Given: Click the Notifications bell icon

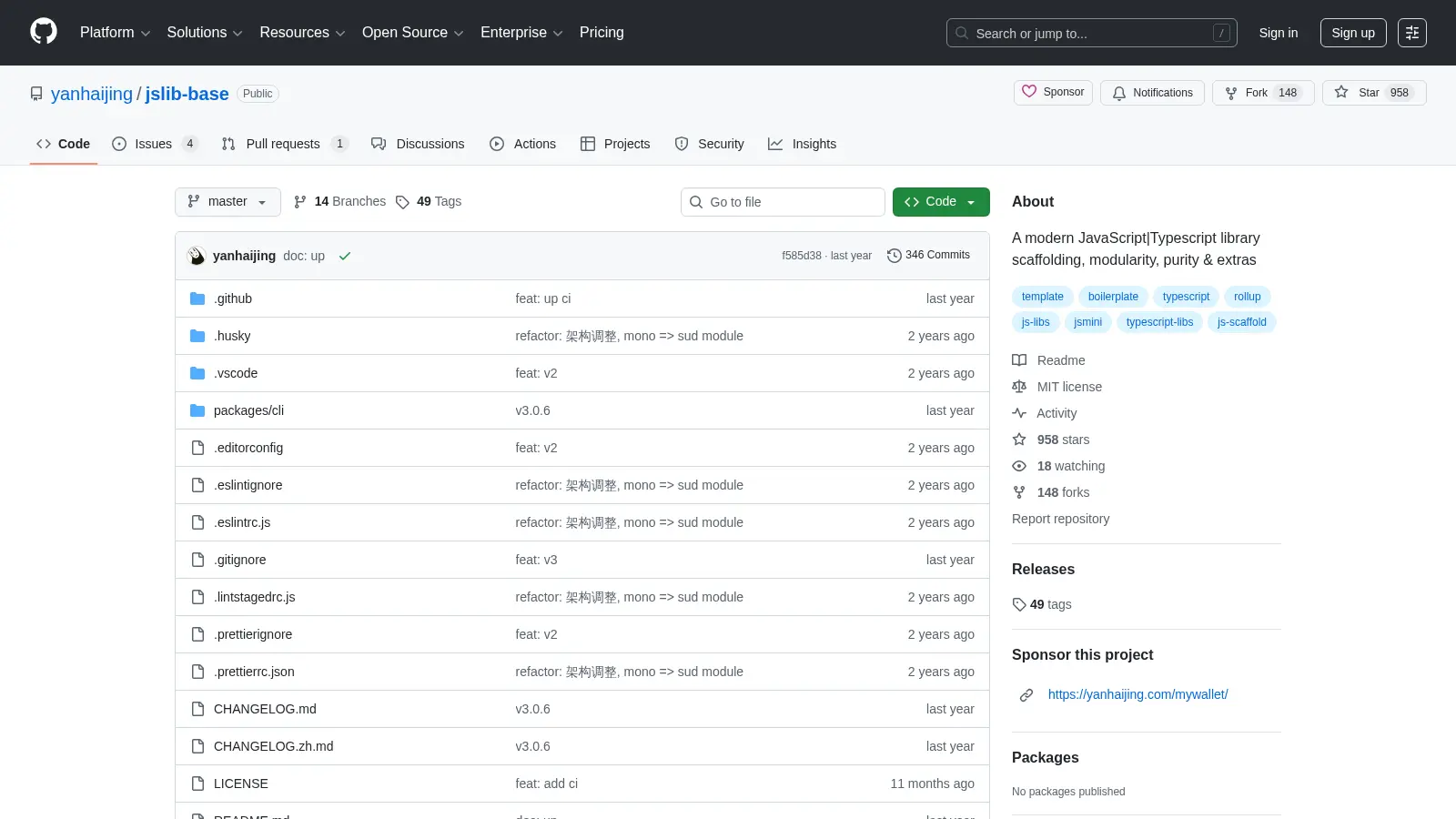Looking at the screenshot, I should pyautogui.click(x=1119, y=93).
